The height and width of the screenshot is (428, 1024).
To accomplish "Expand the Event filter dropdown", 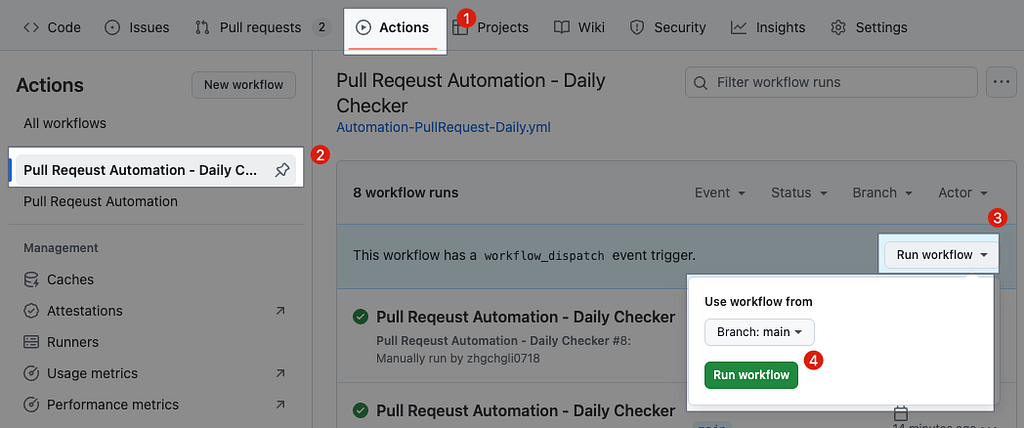I will coord(720,193).
